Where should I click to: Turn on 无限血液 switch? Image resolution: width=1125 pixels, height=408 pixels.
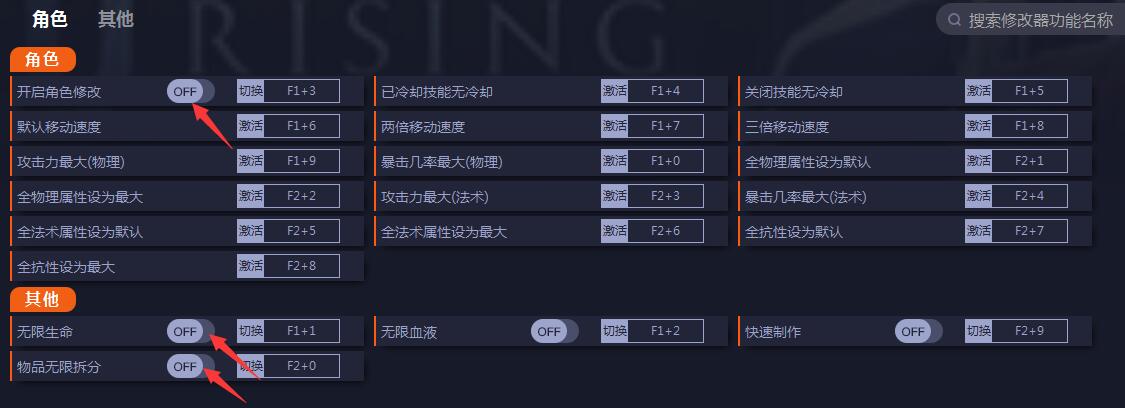(554, 331)
